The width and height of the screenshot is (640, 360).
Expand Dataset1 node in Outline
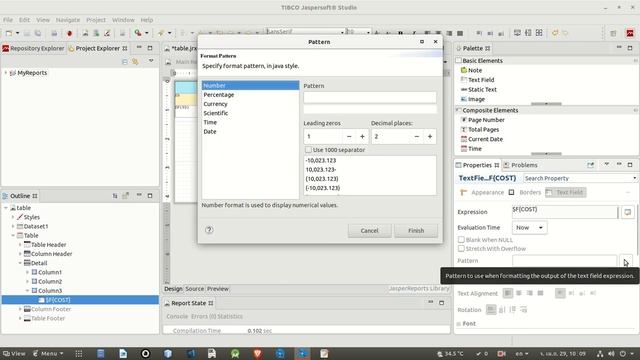(x=13, y=226)
